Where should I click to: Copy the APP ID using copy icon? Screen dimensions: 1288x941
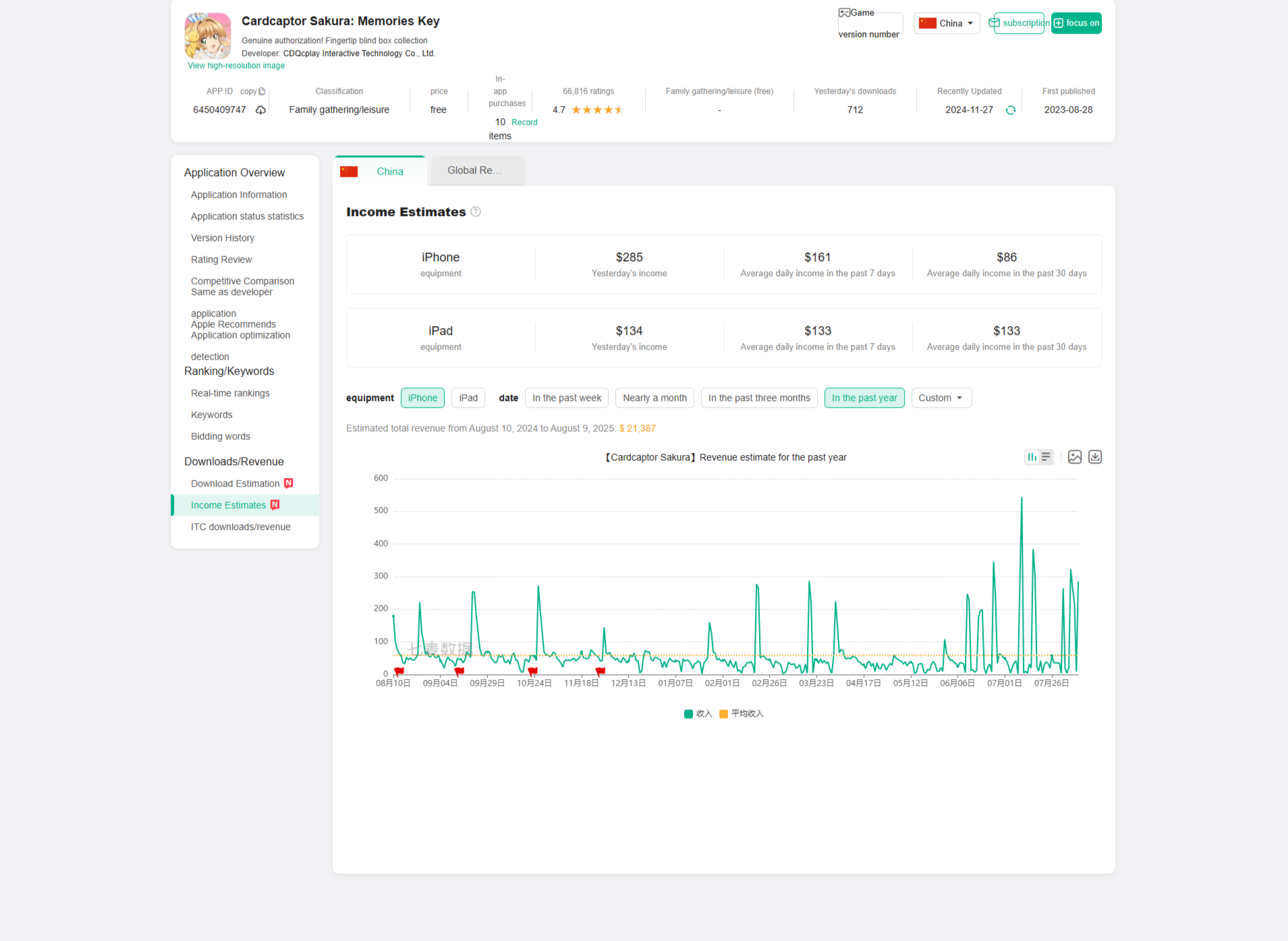point(262,91)
